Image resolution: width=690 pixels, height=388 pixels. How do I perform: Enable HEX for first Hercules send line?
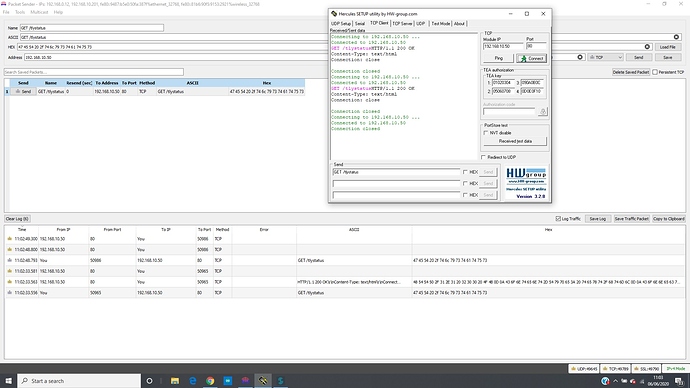pyautogui.click(x=465, y=172)
